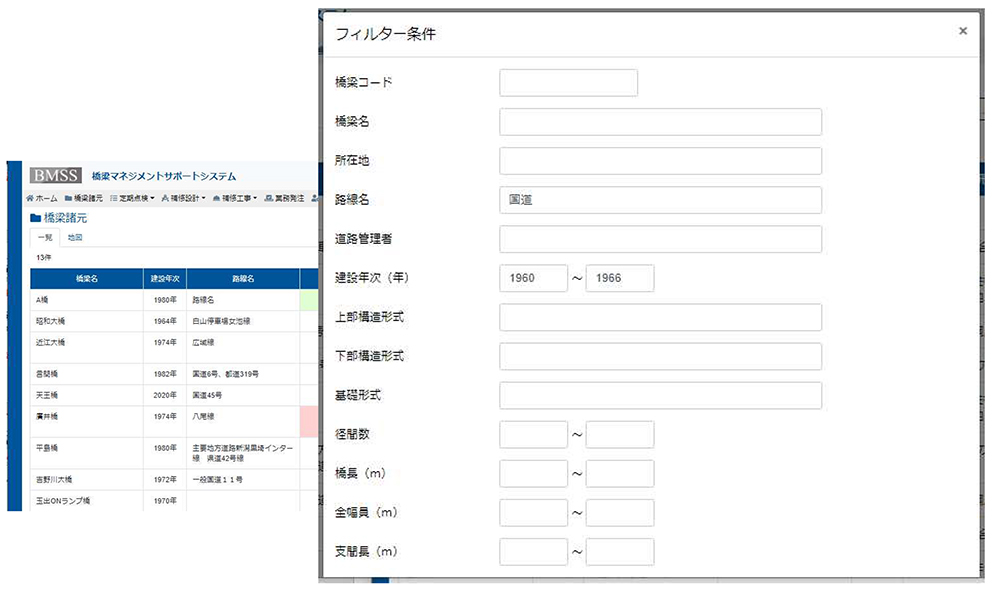Click the 路線名 field containing 国道
The width and height of the screenshot is (1000, 596).
point(660,200)
